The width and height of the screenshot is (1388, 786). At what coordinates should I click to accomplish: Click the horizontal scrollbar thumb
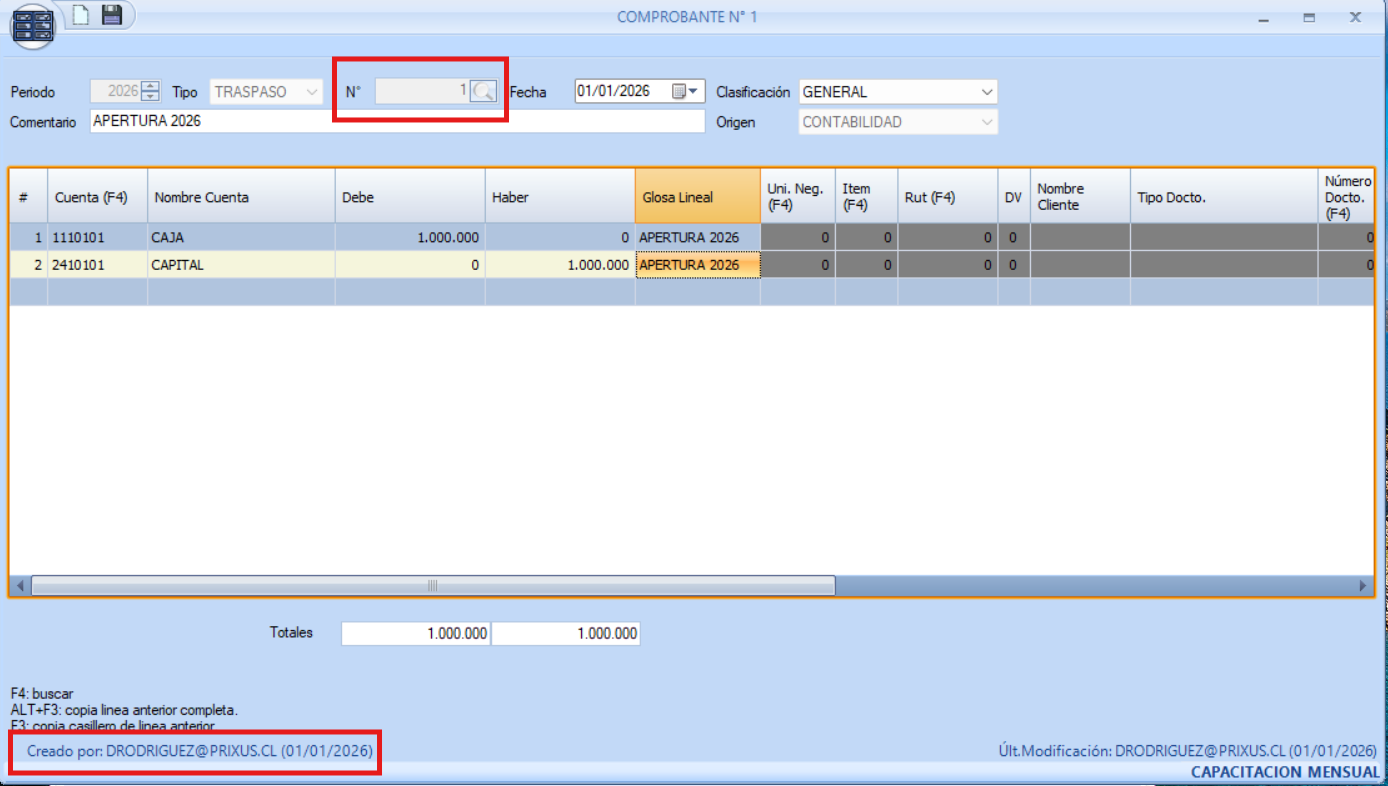tap(432, 586)
